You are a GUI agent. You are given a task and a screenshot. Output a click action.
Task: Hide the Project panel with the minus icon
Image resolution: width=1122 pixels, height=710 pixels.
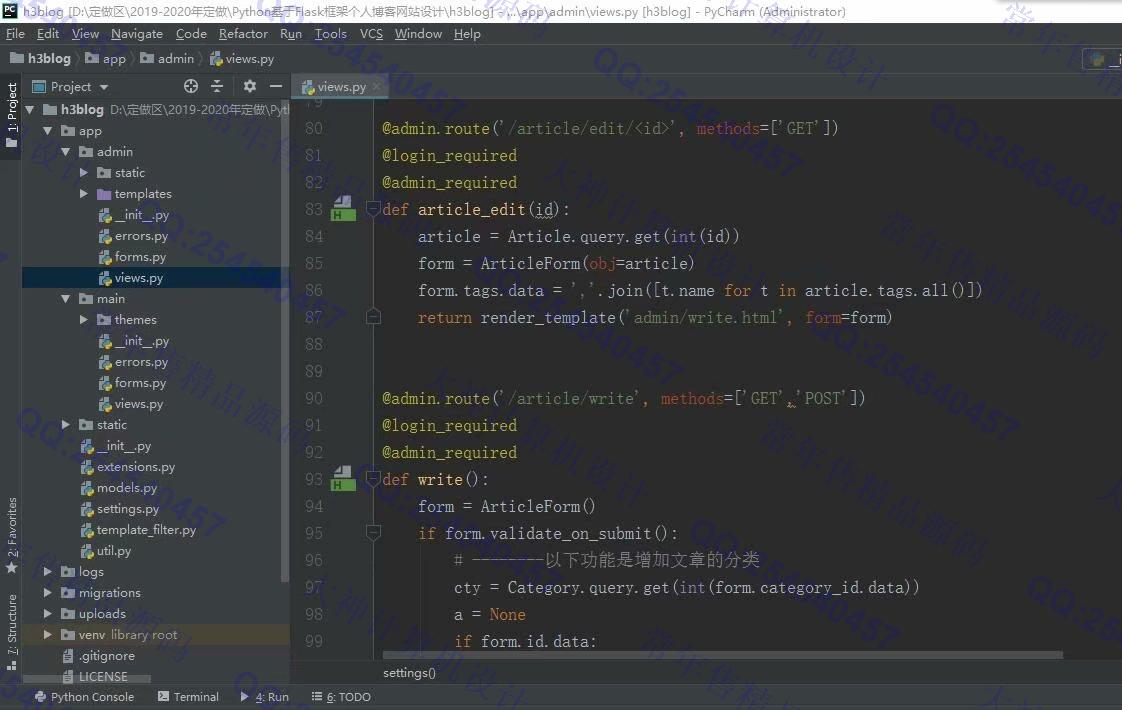pyautogui.click(x=275, y=87)
